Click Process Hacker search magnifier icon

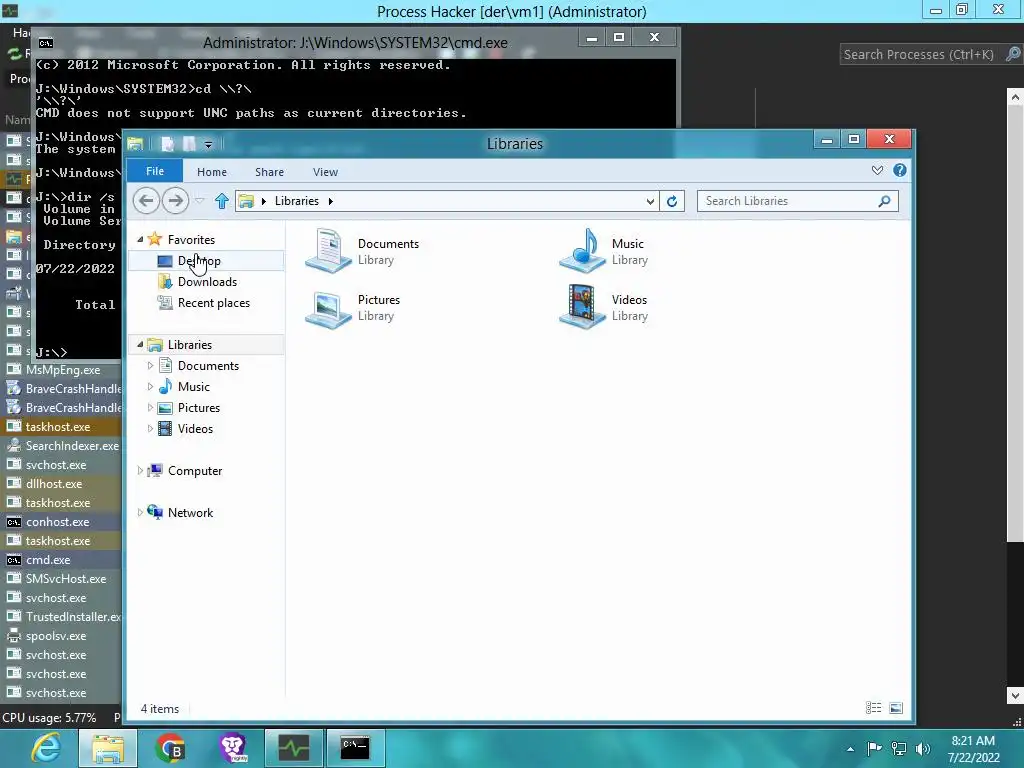(1013, 54)
